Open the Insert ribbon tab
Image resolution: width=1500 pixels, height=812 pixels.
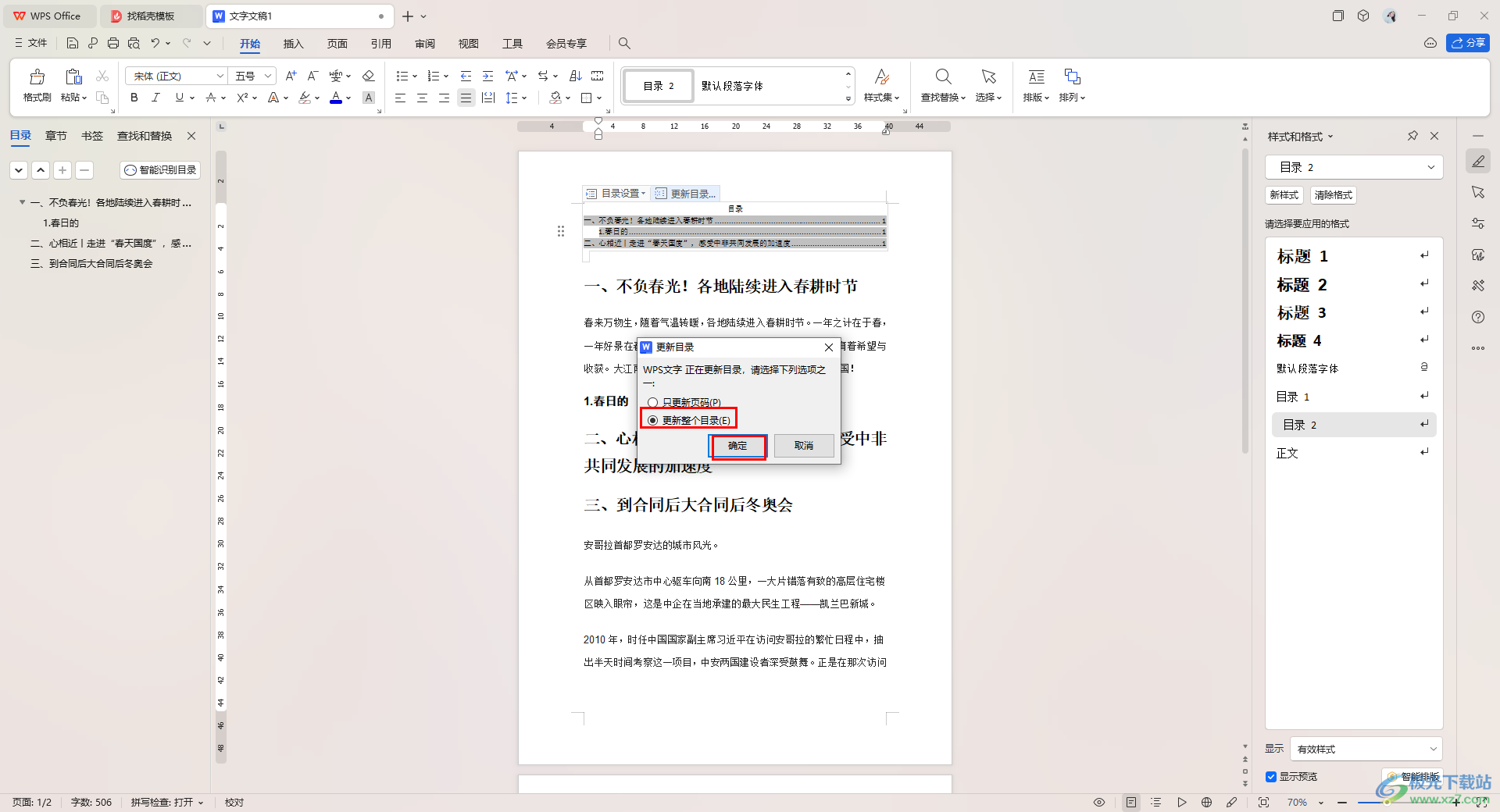[293, 44]
